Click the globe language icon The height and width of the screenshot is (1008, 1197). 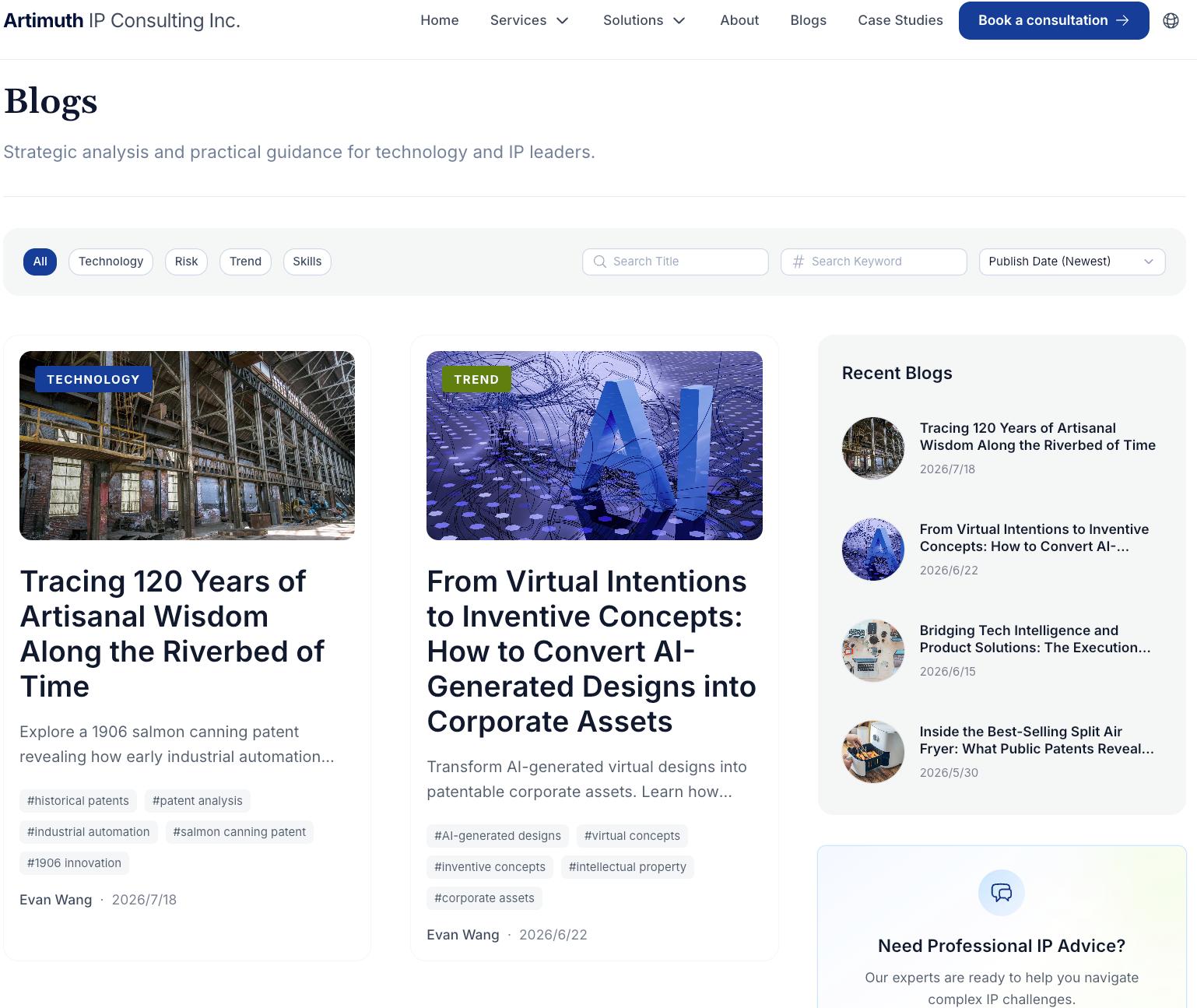click(x=1171, y=20)
